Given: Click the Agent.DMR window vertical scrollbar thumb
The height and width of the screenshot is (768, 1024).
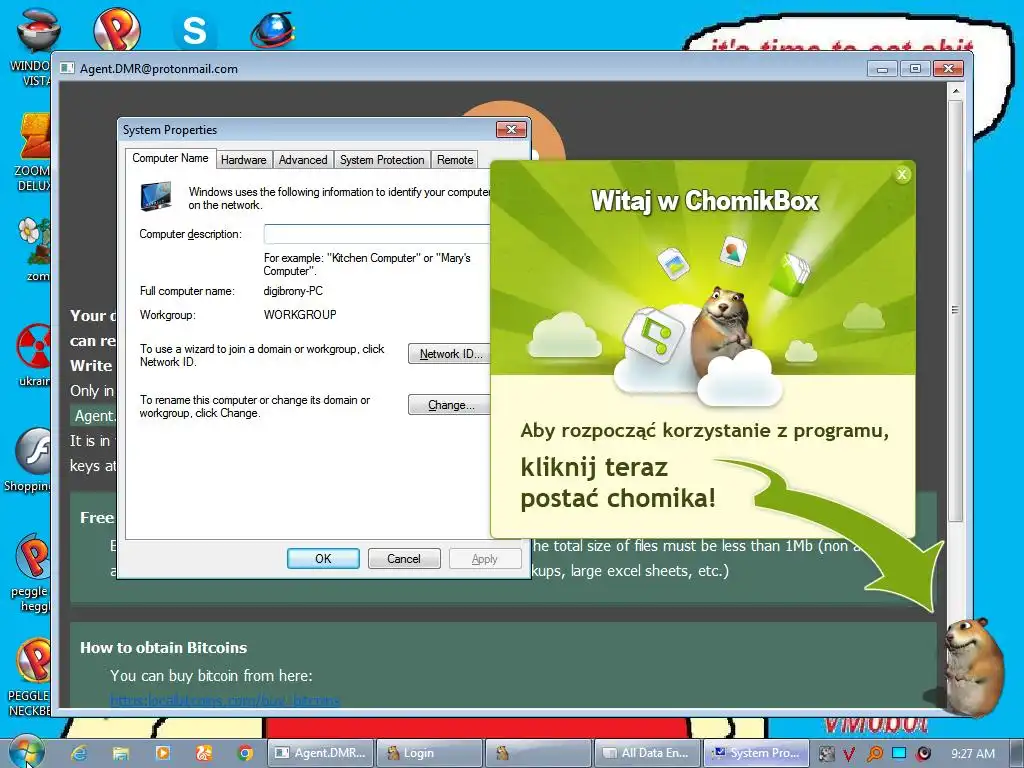Looking at the screenshot, I should coord(955,310).
